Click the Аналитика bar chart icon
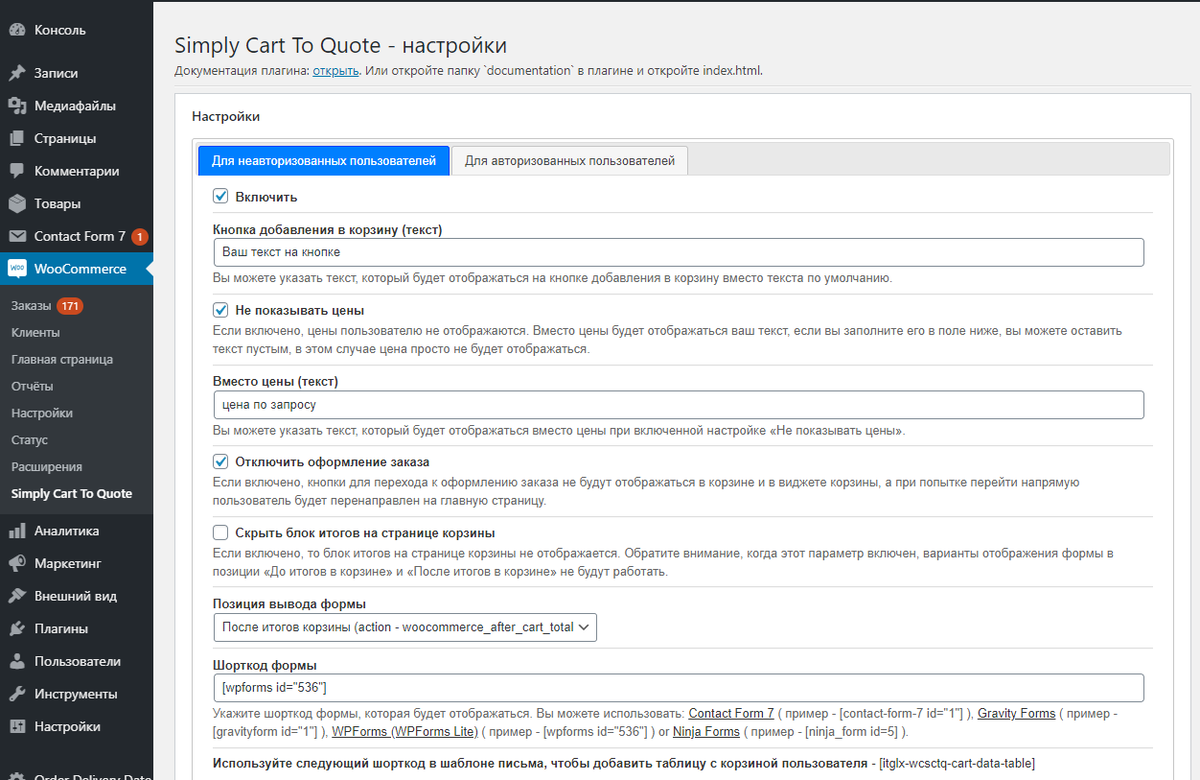This screenshot has width=1200, height=780. tap(17, 531)
